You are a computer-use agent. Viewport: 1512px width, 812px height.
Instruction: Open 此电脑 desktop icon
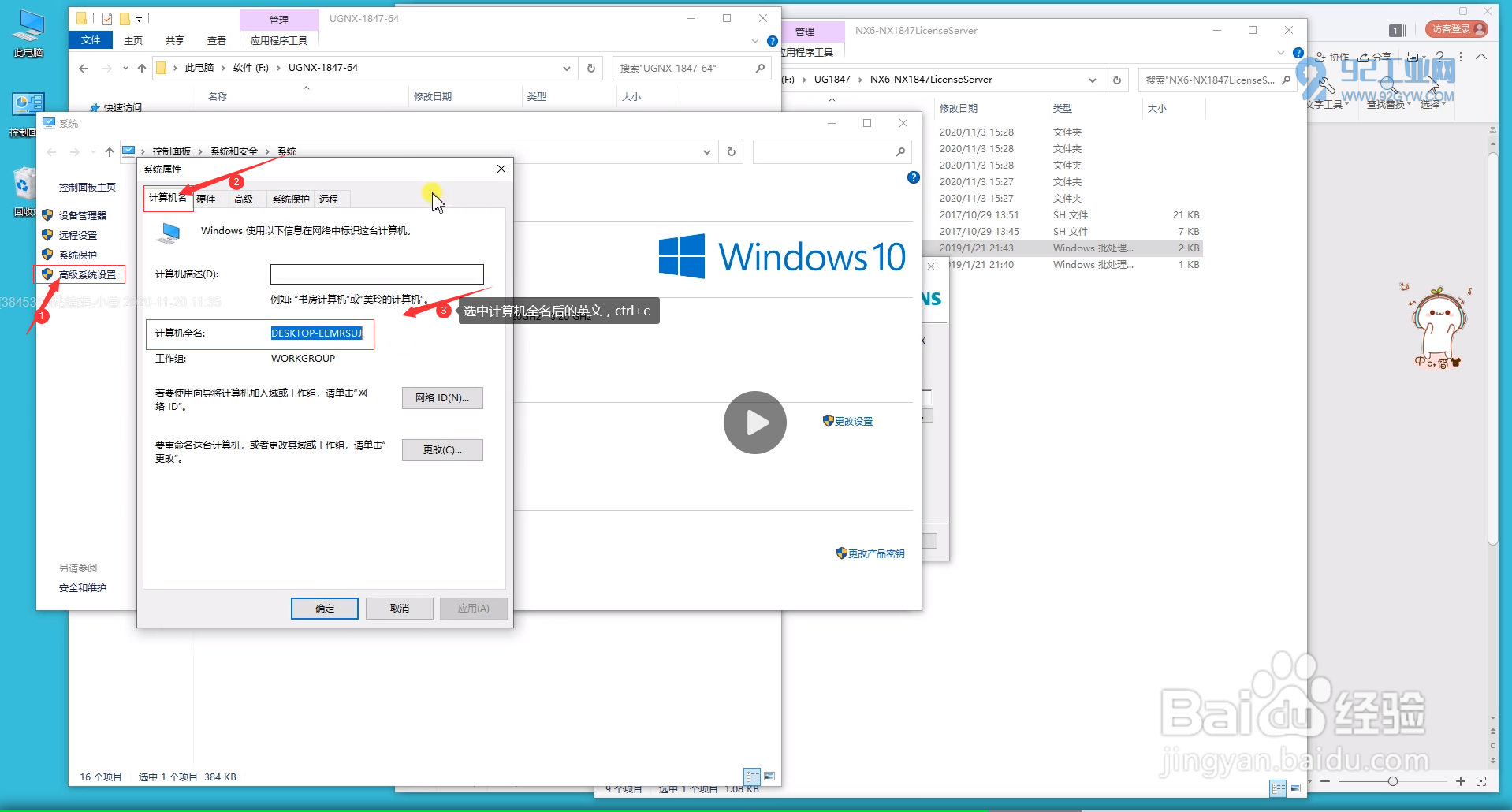pyautogui.click(x=29, y=35)
